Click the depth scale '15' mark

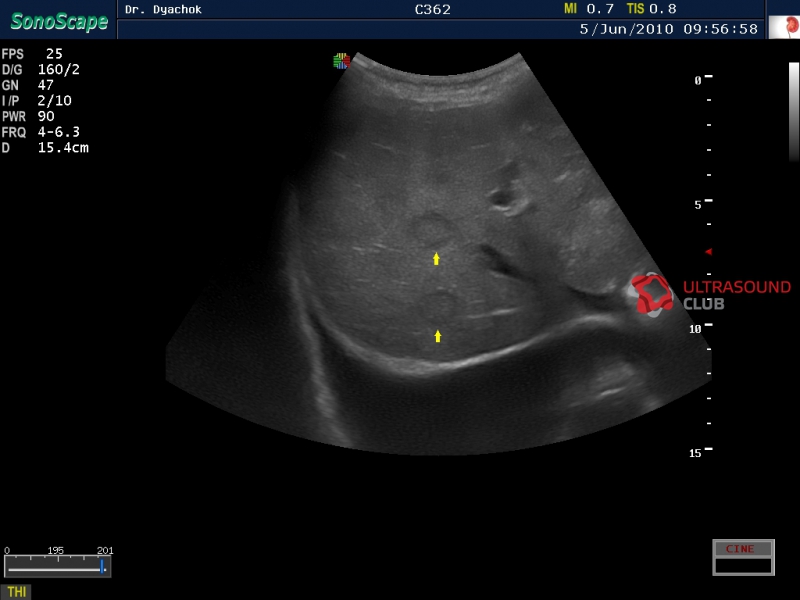tap(695, 453)
